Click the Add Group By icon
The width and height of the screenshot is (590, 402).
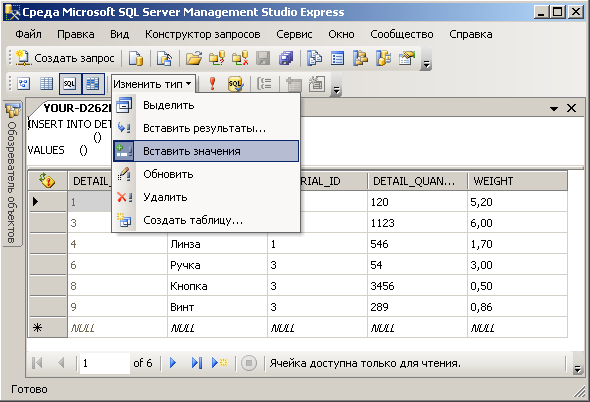tap(264, 84)
